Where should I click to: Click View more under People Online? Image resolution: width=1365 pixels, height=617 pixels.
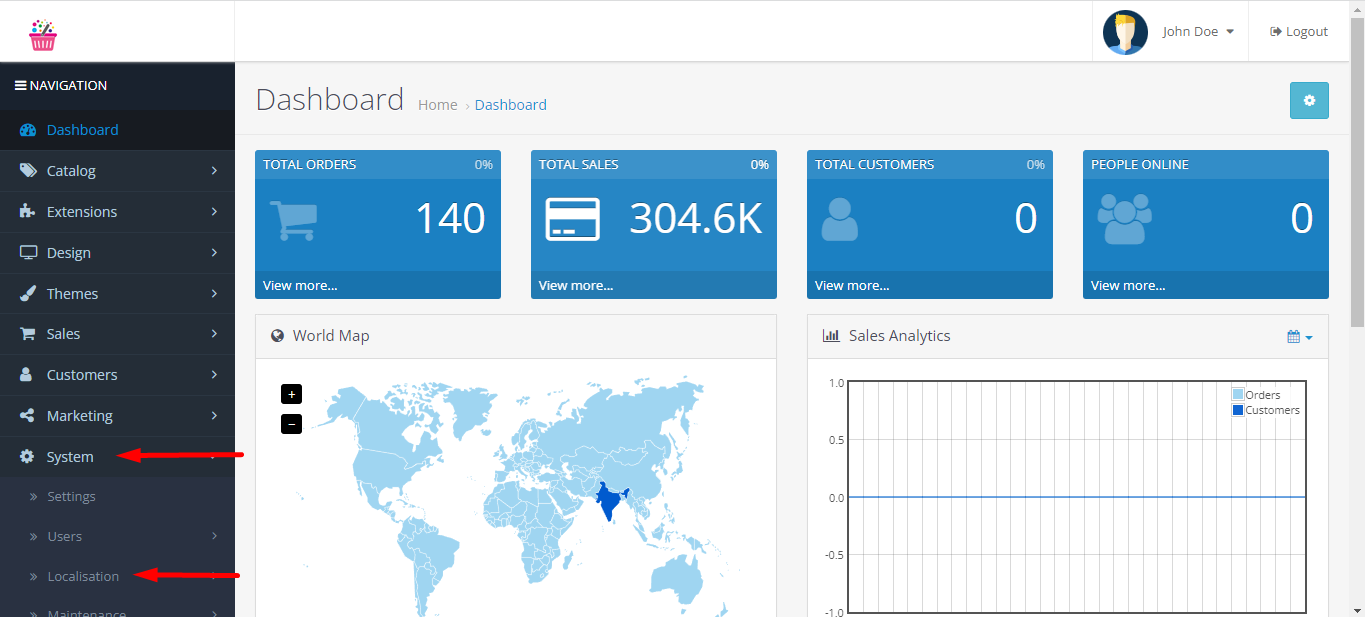pos(1128,286)
